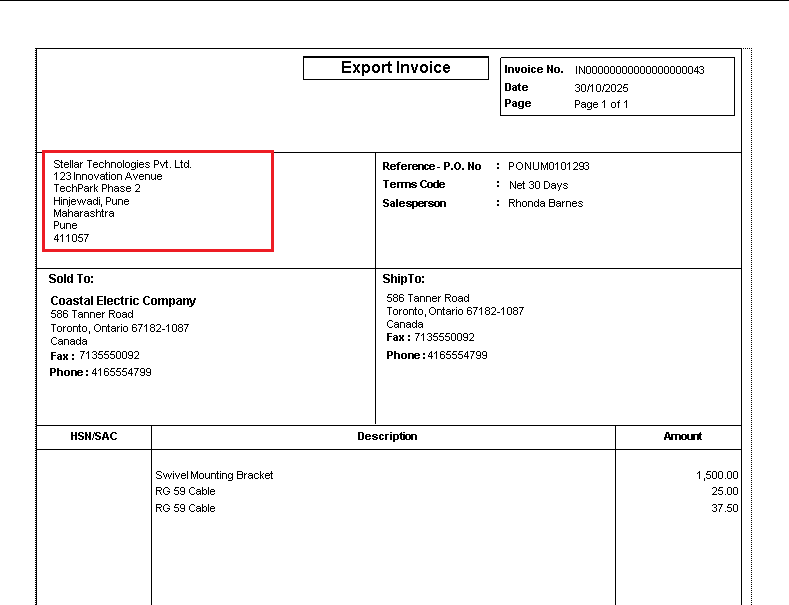Screen dimensions: 789x605
Task: Click the Net 30 Days terms code
Action: point(538,185)
